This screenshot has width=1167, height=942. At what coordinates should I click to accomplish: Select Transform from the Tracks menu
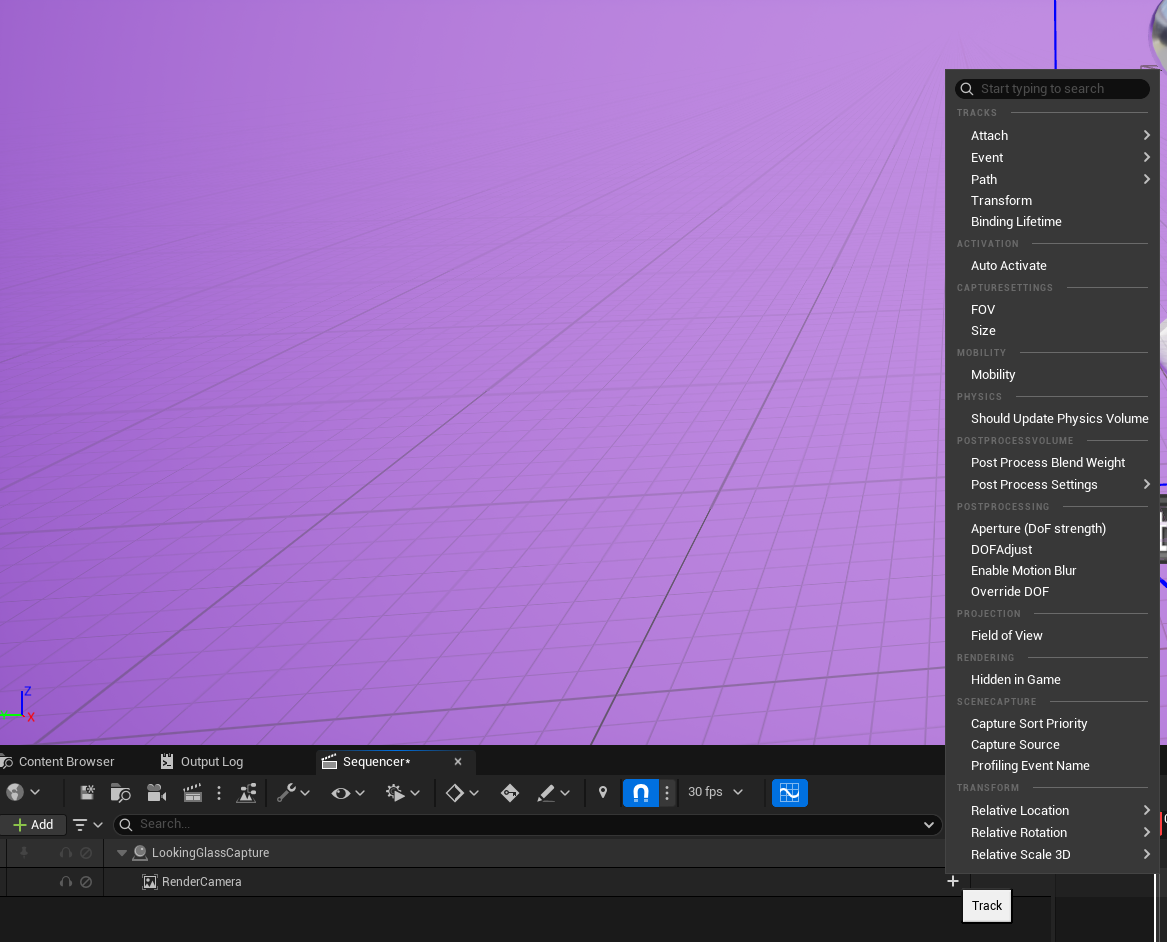click(1001, 201)
